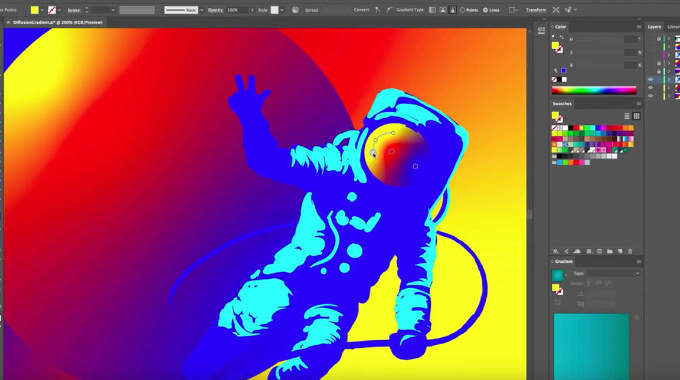This screenshot has width=680, height=380.
Task: Open the Gradient panel Type dropdown
Action: (x=613, y=273)
